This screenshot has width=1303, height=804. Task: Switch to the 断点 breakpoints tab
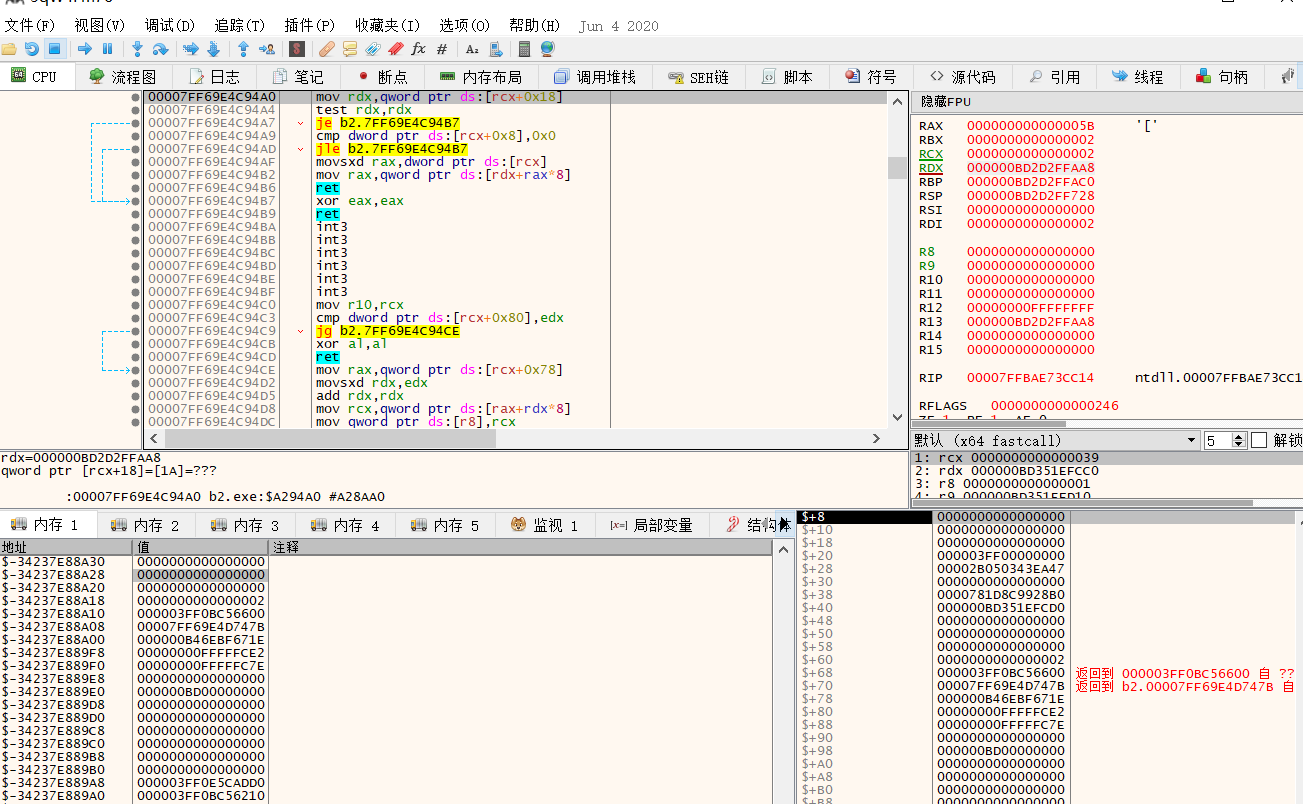point(381,77)
